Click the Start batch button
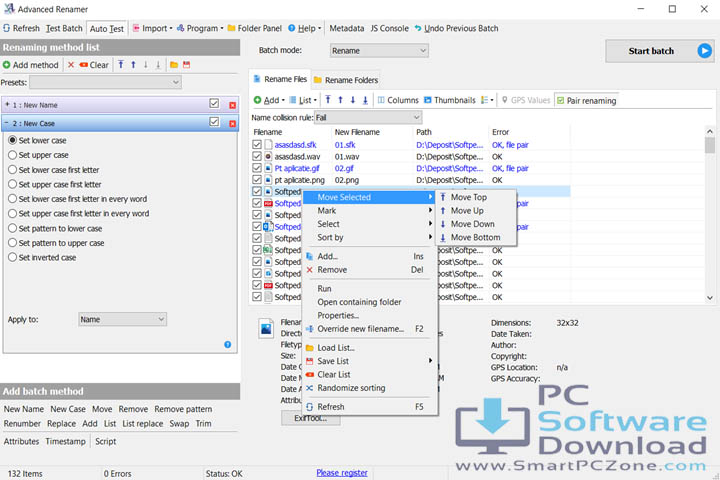 [x=659, y=51]
